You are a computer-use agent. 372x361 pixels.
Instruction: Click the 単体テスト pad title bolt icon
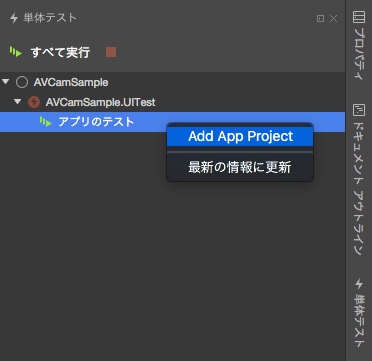tap(14, 18)
